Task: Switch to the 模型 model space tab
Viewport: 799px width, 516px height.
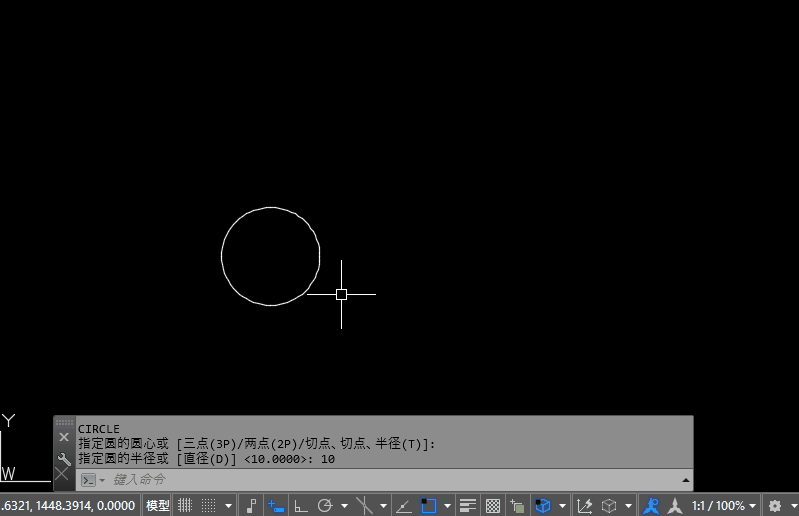Action: pos(158,506)
